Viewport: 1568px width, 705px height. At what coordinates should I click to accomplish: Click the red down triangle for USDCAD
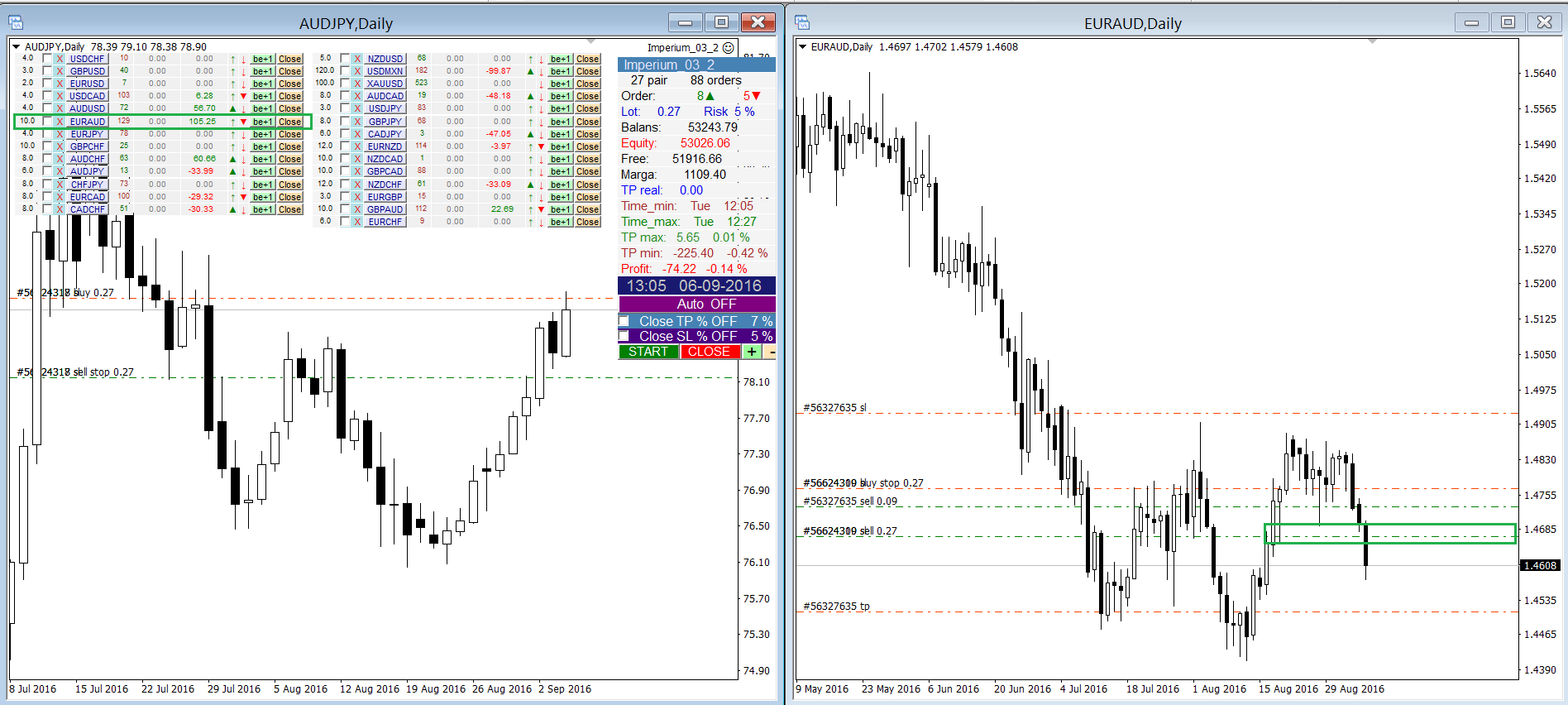(x=243, y=96)
